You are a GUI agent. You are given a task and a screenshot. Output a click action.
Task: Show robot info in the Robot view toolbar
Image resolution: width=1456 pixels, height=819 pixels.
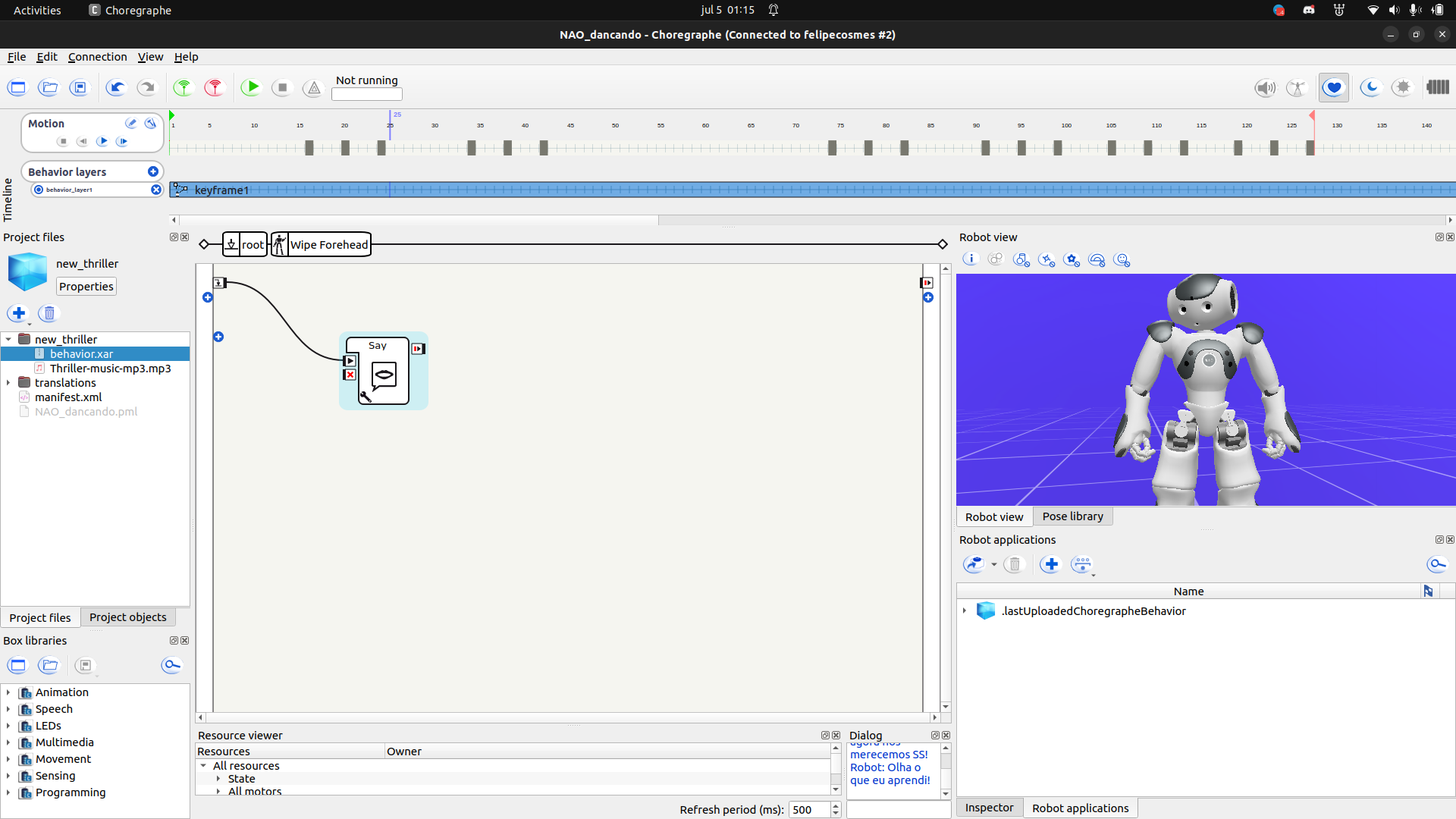971,259
